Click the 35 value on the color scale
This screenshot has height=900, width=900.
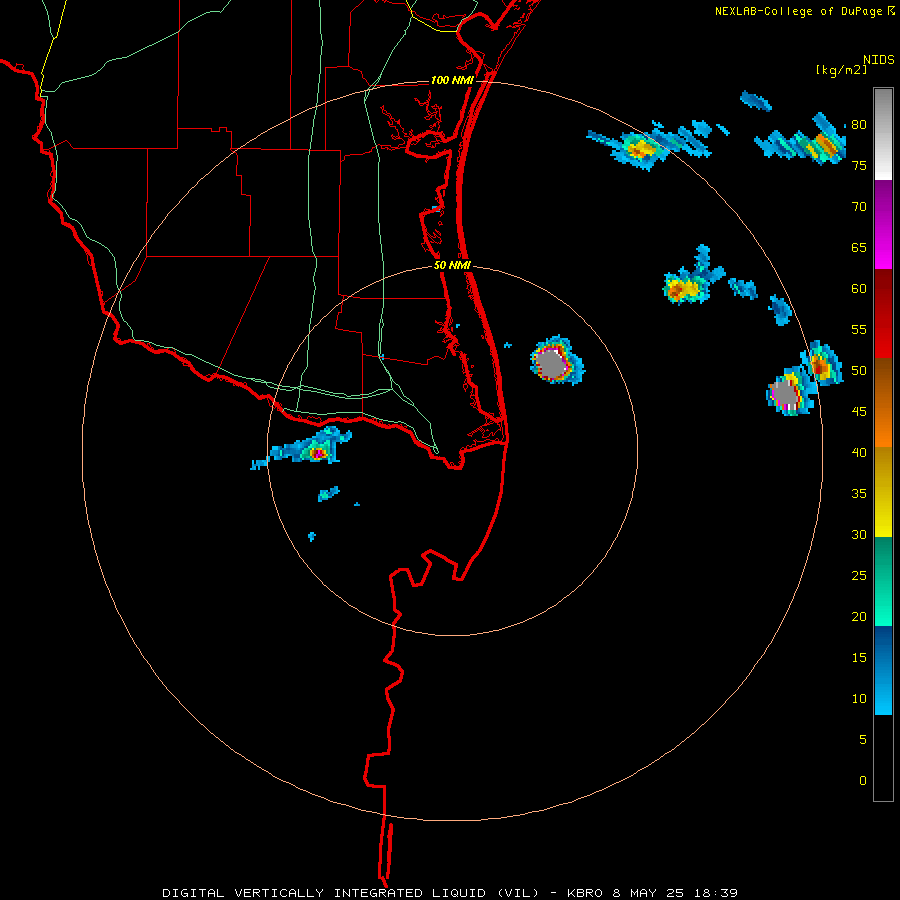click(x=859, y=494)
